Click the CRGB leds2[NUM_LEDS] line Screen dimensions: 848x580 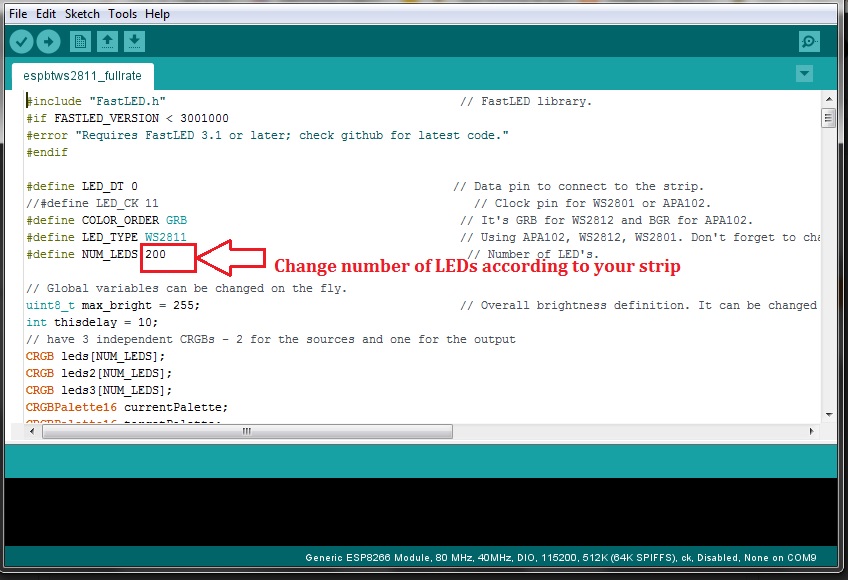coord(99,373)
